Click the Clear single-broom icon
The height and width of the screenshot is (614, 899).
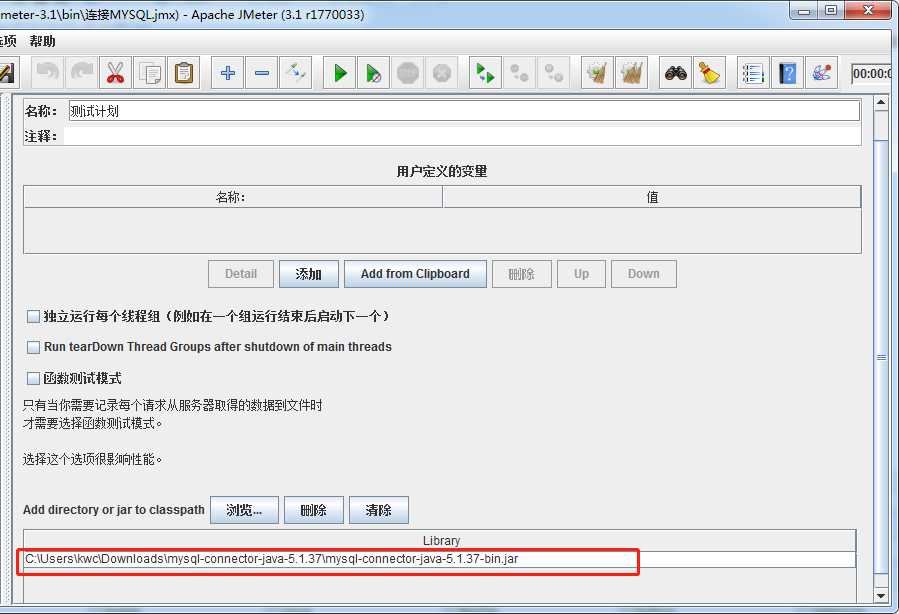click(597, 73)
